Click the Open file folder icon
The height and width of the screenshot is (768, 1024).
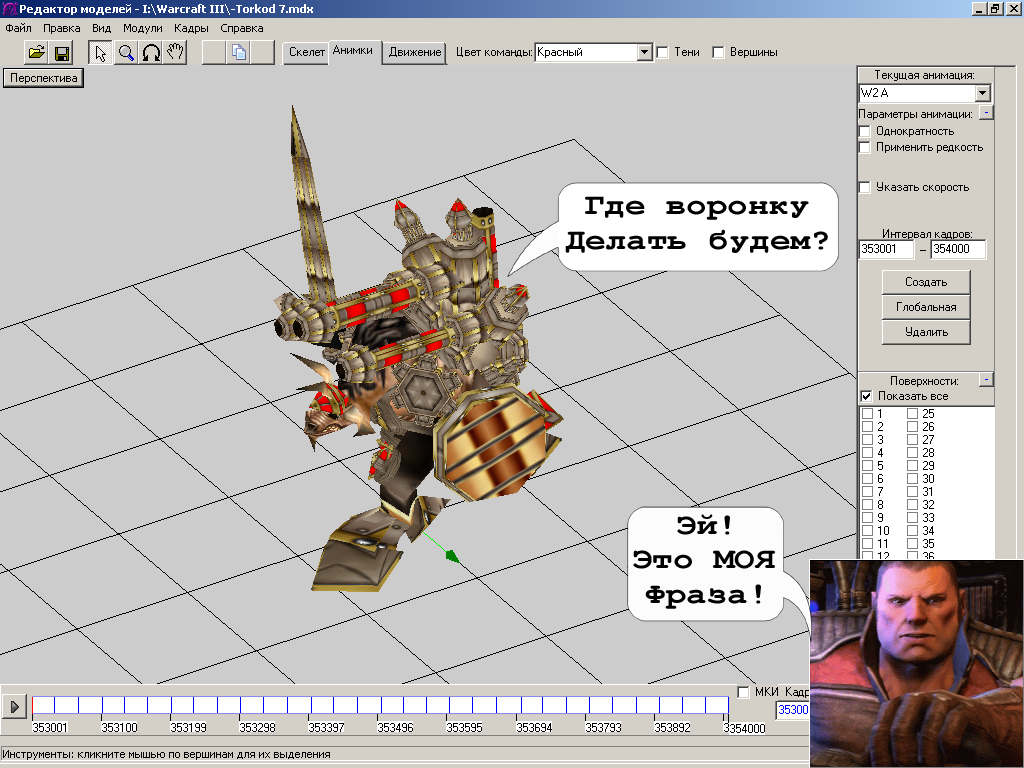click(x=37, y=53)
